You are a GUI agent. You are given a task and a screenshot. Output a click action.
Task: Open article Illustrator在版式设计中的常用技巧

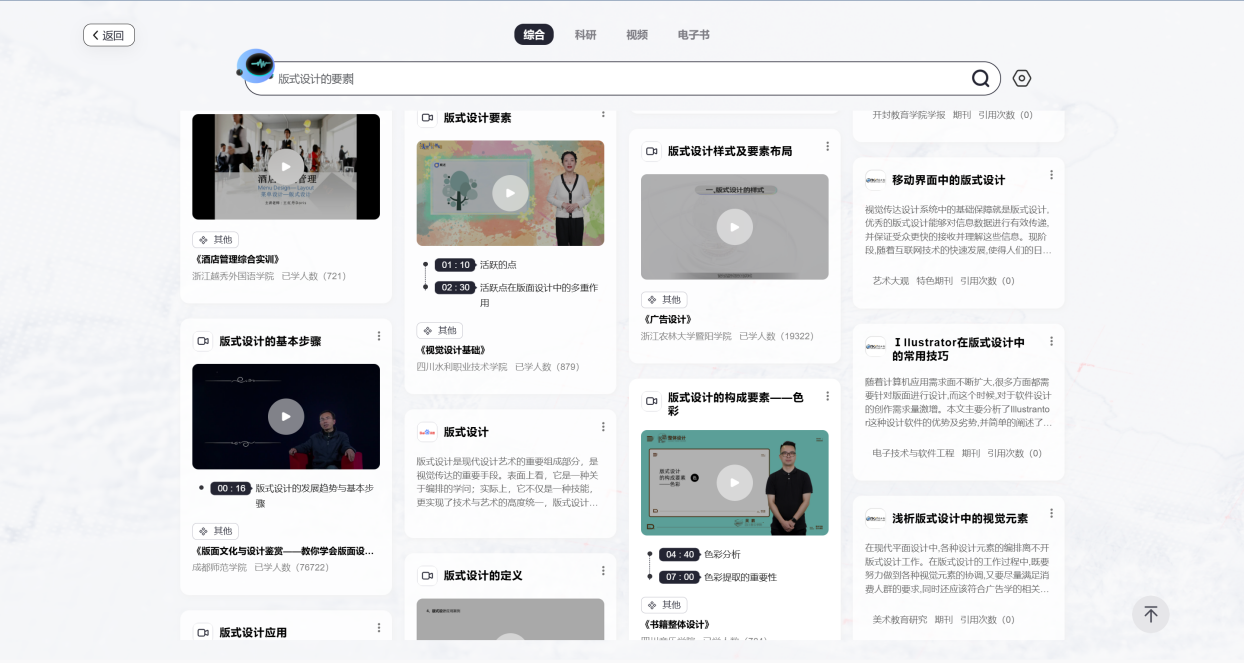(x=958, y=349)
